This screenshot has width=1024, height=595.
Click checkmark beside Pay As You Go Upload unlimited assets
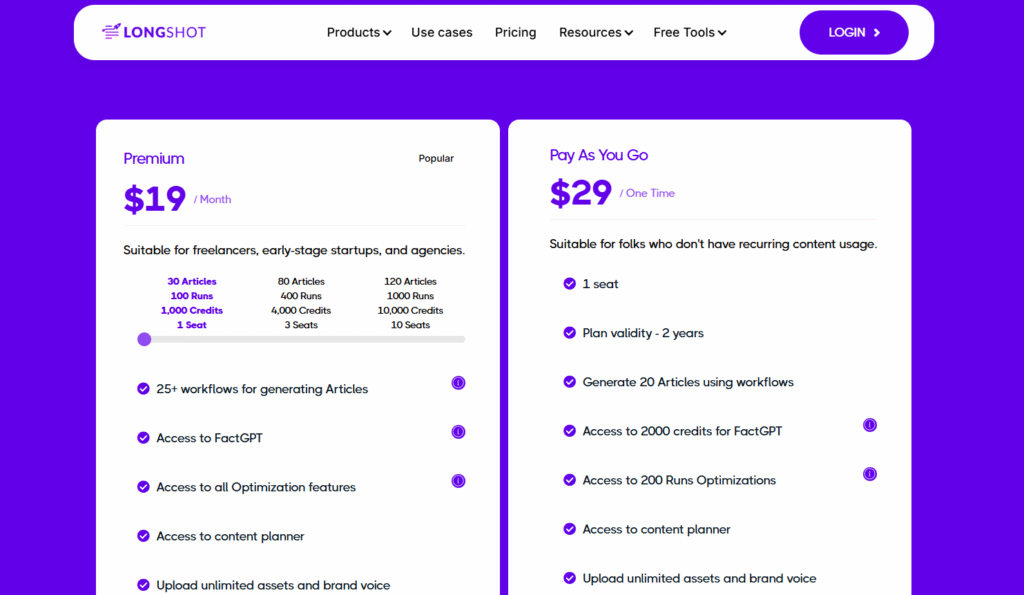[x=569, y=577]
